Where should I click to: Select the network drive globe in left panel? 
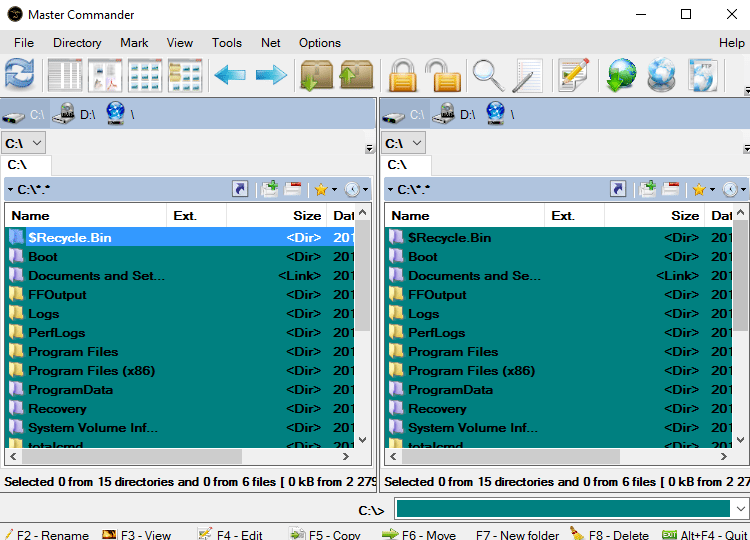pyautogui.click(x=117, y=114)
